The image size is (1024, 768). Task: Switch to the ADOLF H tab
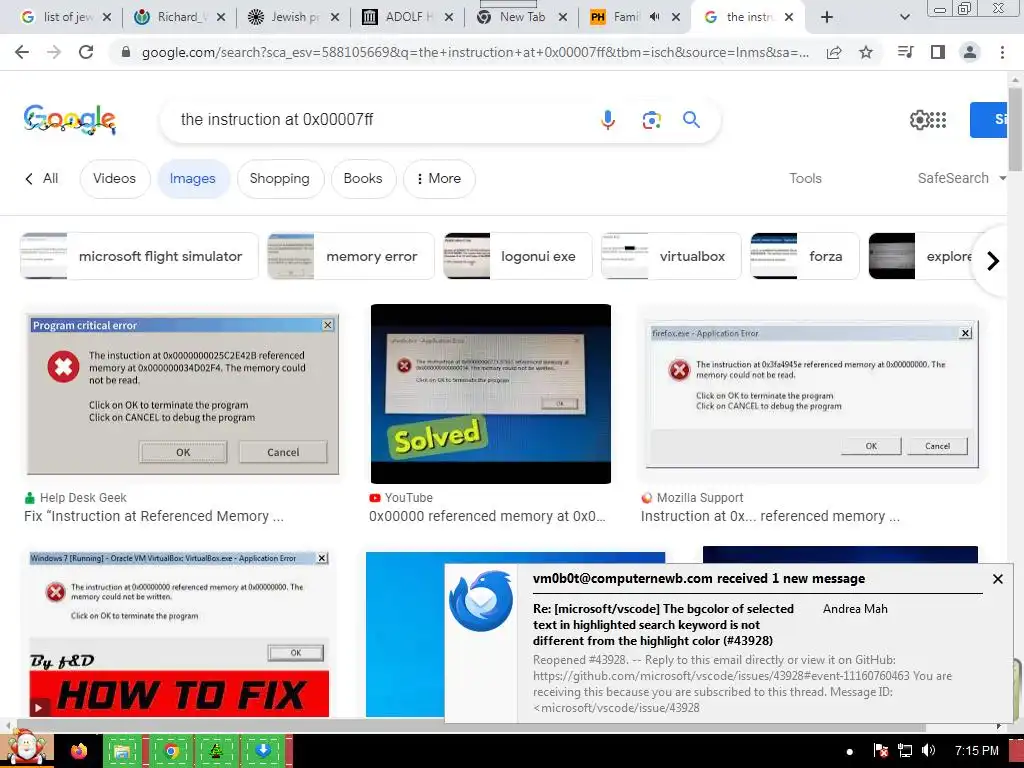(407, 17)
